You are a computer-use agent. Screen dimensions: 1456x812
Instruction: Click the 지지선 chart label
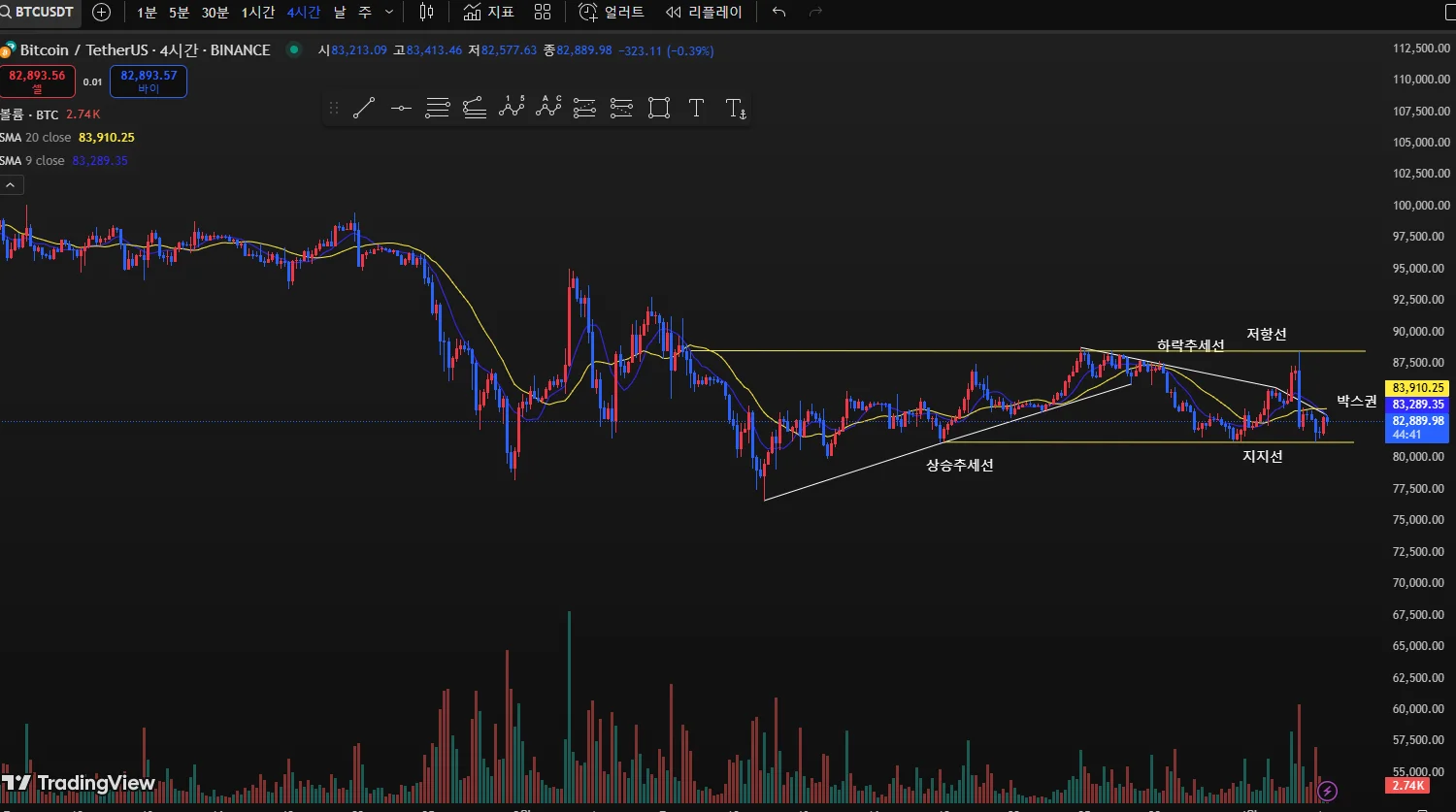pos(1263,456)
